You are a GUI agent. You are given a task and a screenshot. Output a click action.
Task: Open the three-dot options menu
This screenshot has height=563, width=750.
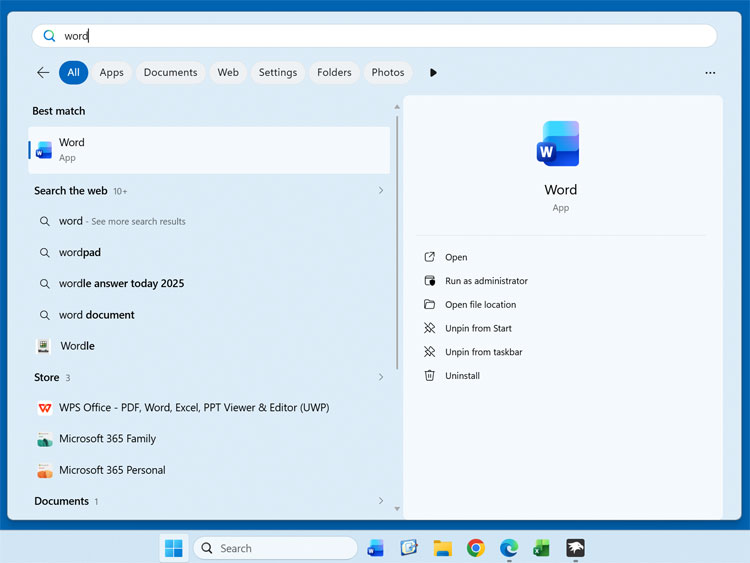click(710, 73)
